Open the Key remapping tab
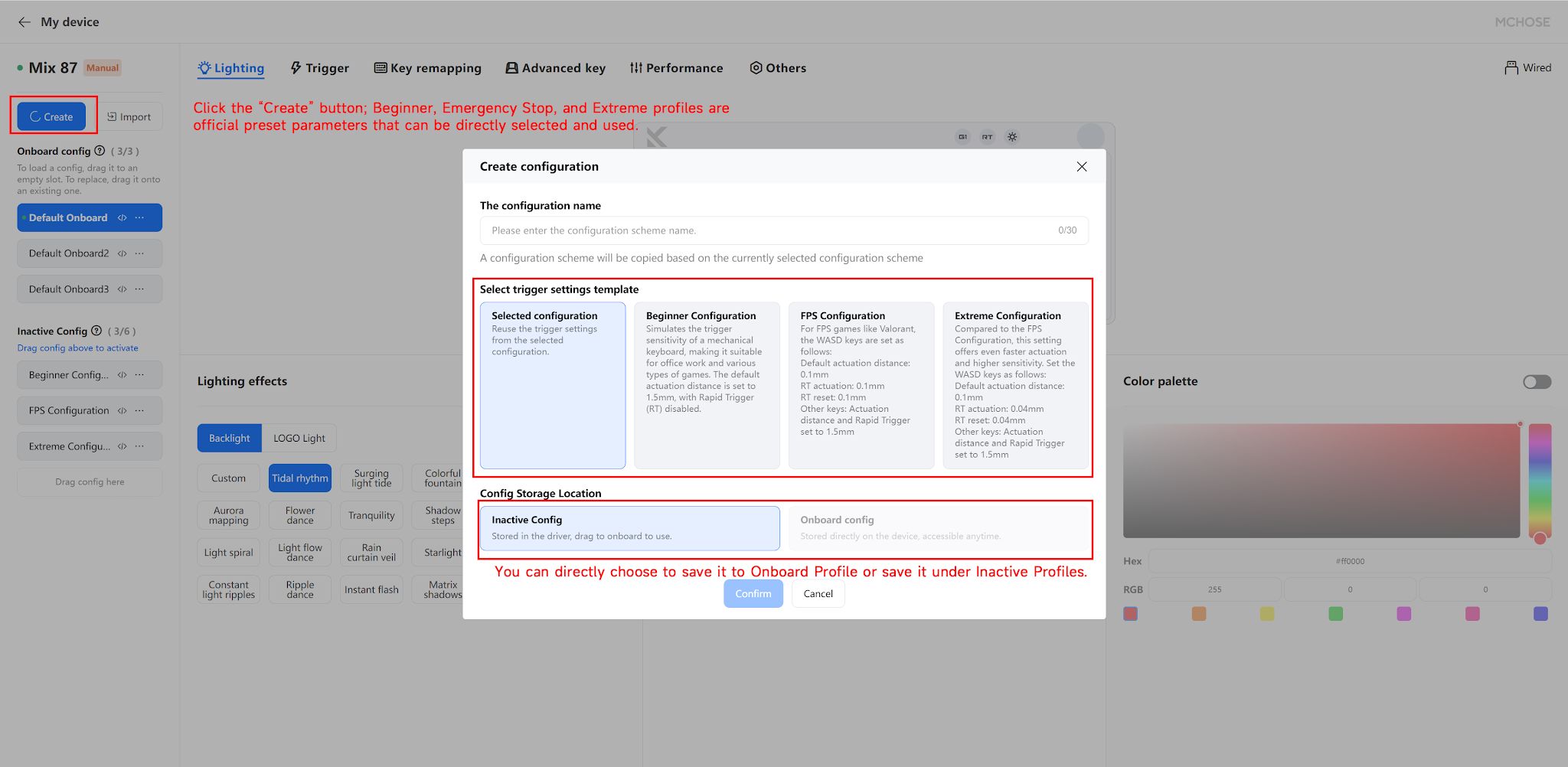 [x=427, y=68]
